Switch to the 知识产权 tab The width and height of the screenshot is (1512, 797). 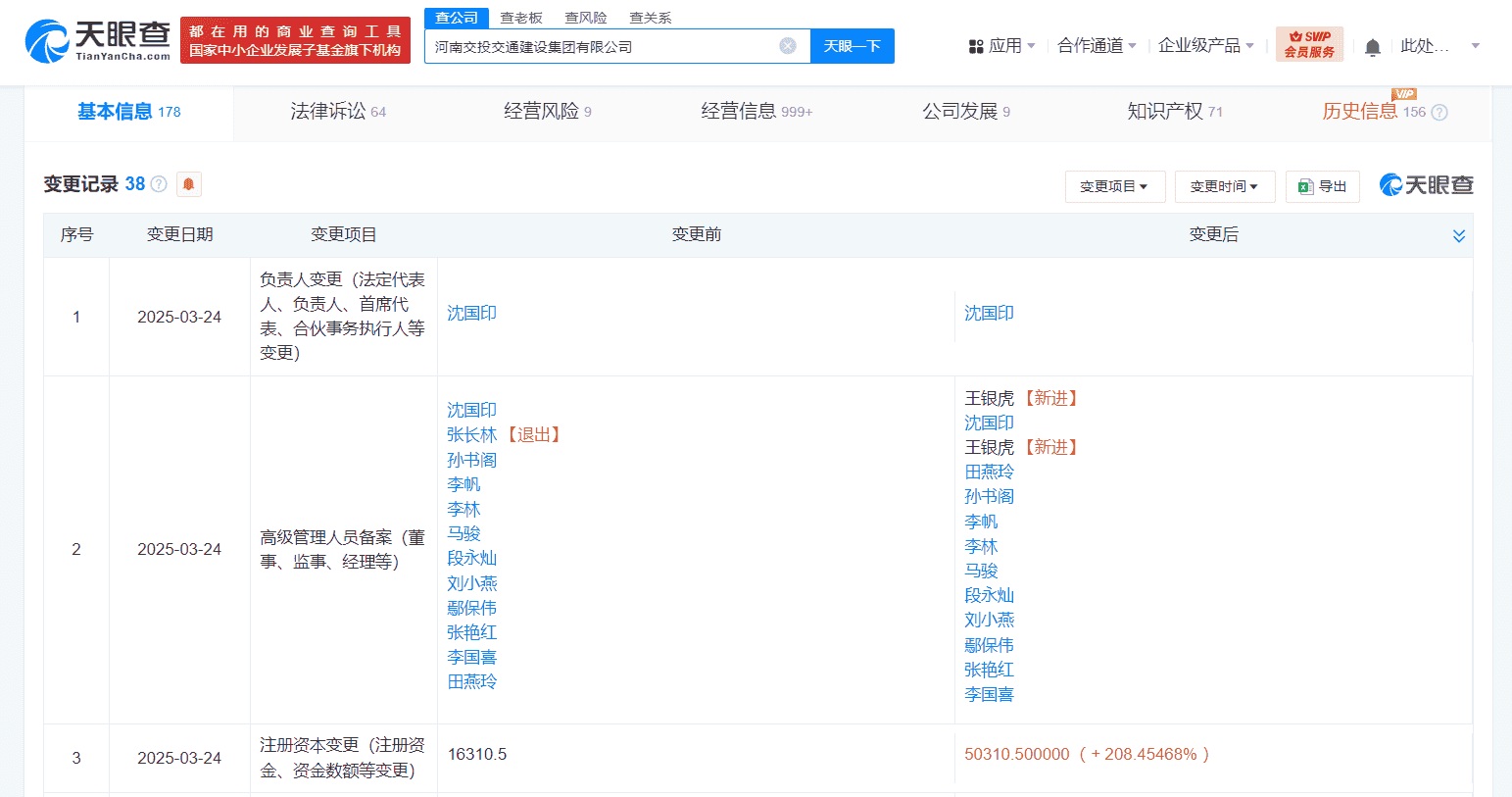coord(1174,112)
